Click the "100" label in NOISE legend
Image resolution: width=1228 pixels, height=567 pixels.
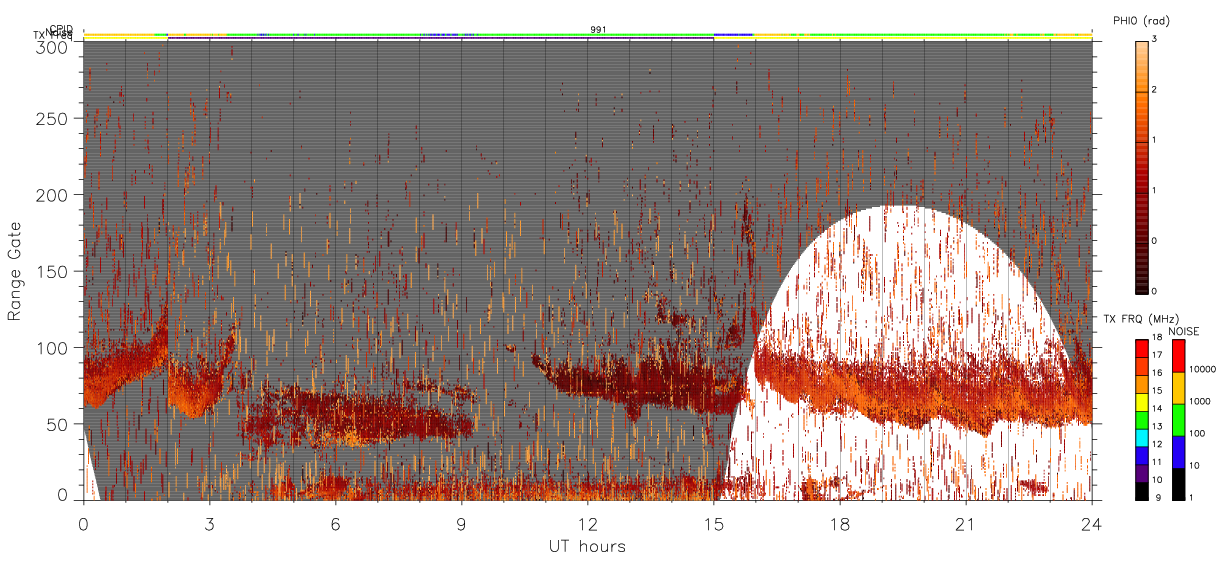pos(1198,434)
